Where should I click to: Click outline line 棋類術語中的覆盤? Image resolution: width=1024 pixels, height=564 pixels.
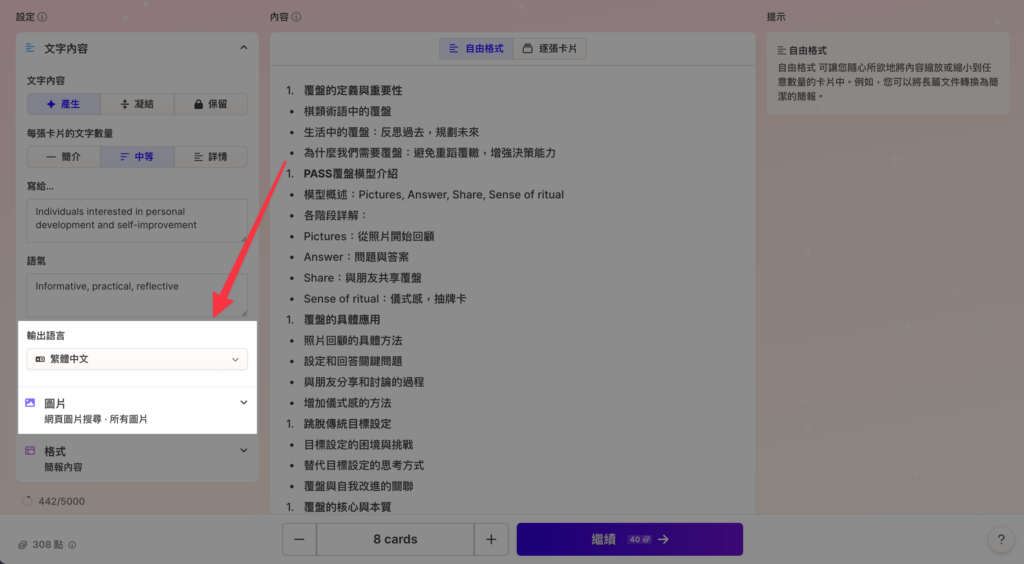point(347,111)
